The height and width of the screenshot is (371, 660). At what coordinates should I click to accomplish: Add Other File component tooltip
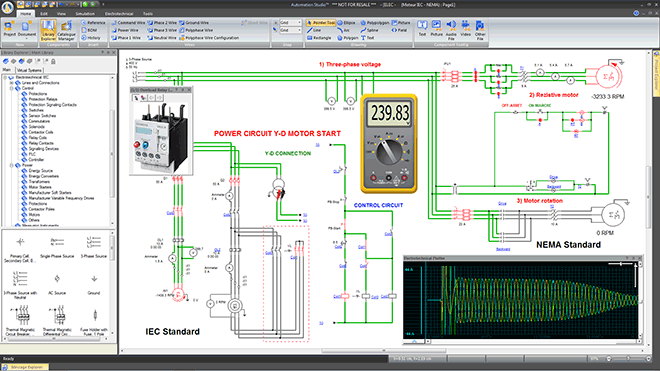click(480, 30)
